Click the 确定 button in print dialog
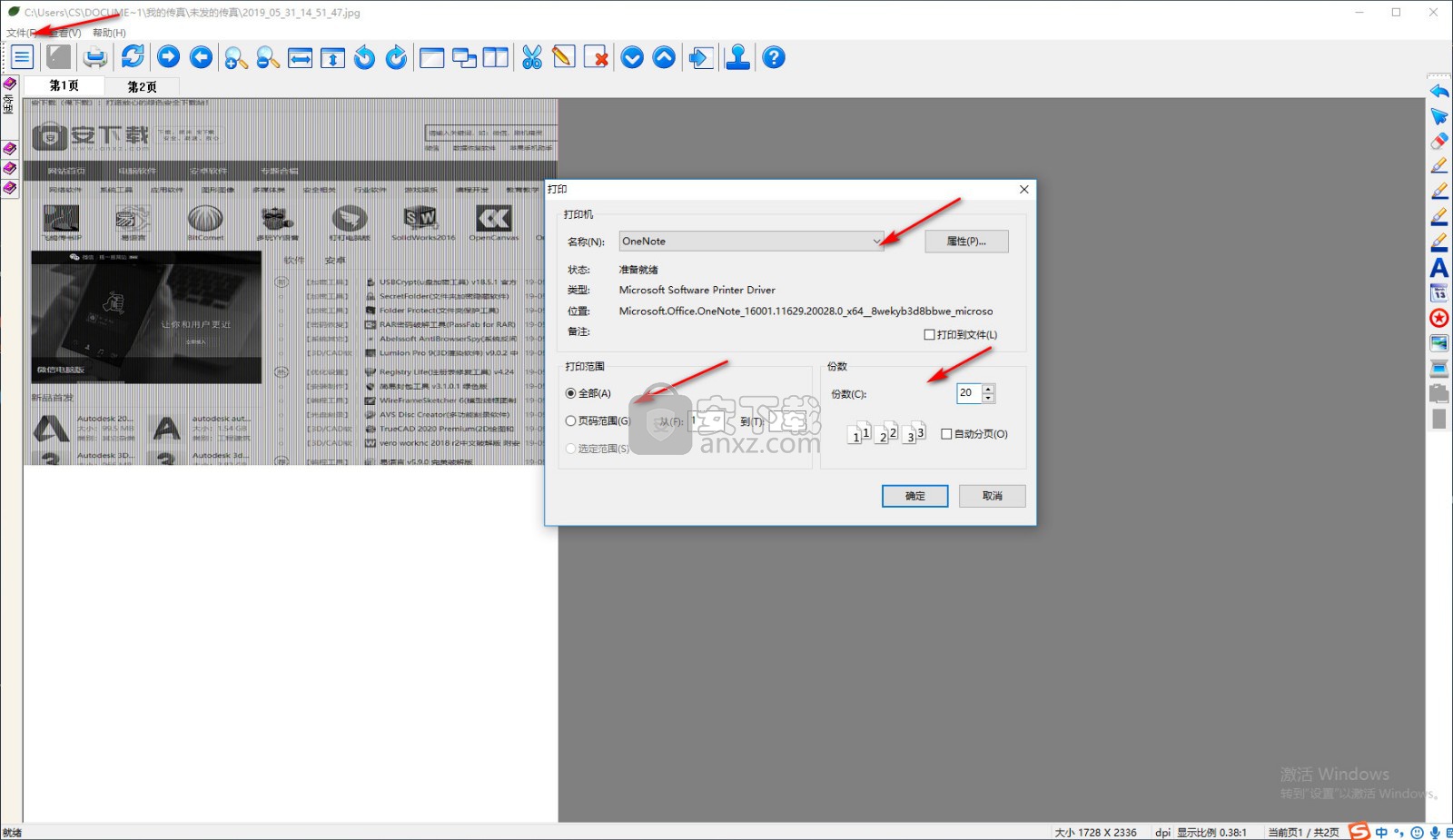1453x840 pixels. [x=915, y=496]
